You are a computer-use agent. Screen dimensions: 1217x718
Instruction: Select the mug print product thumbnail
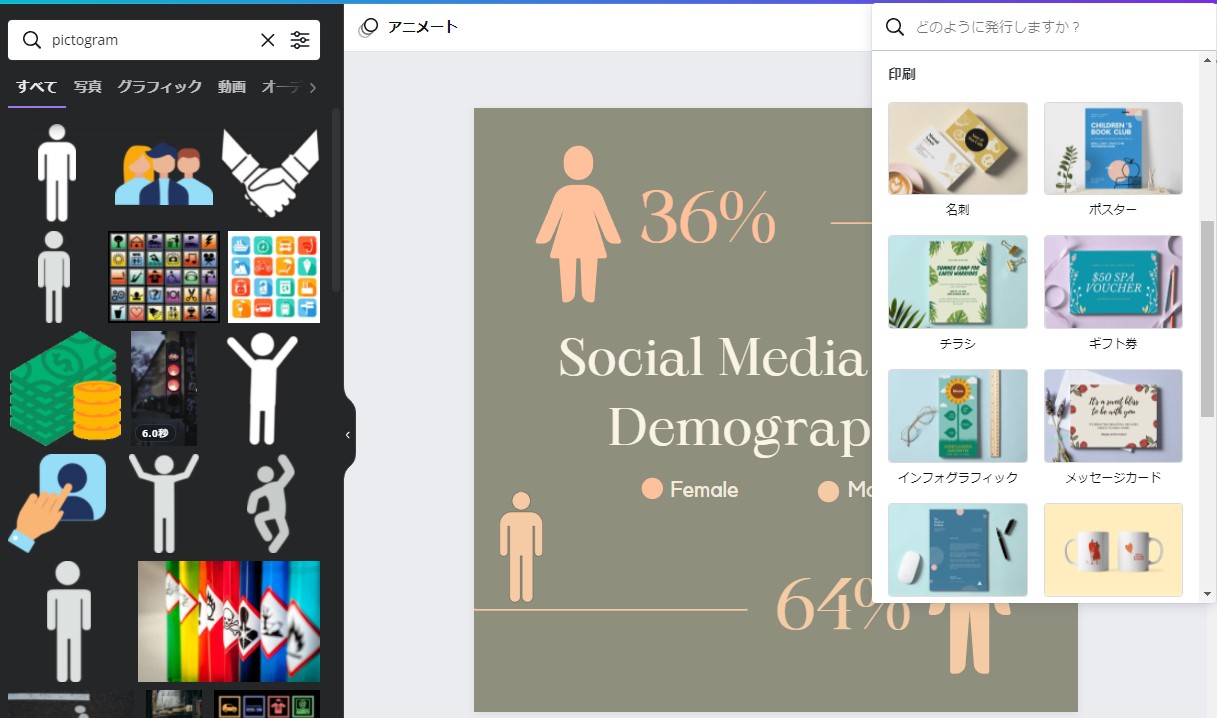(1113, 550)
